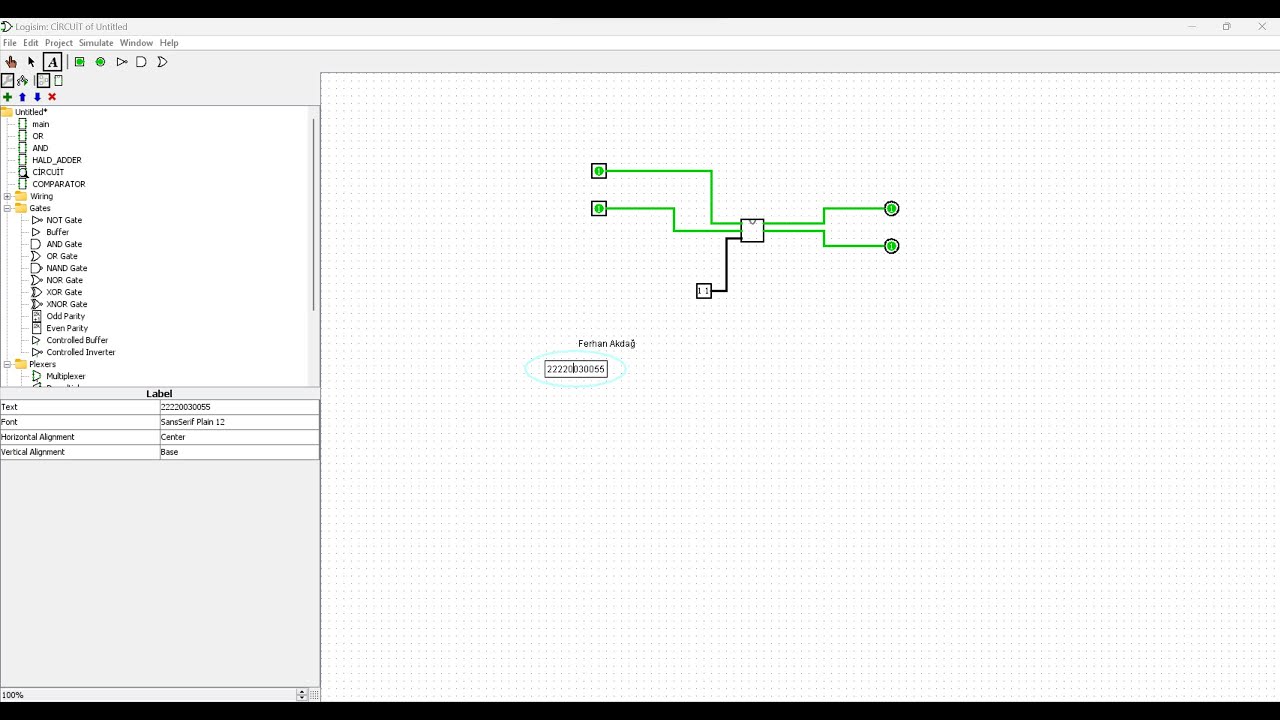
Task: Switch to circuit layout editing view
Action: (43, 81)
